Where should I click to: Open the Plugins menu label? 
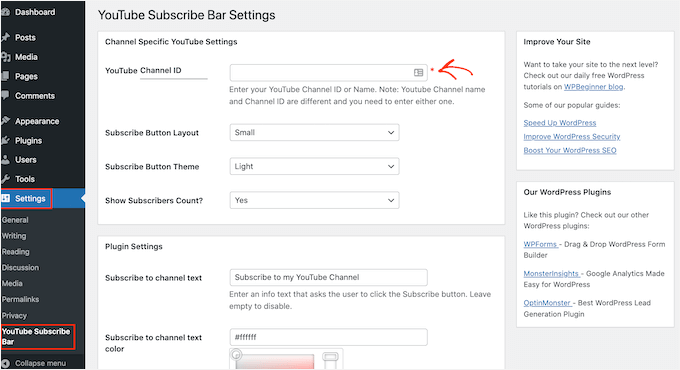point(28,141)
